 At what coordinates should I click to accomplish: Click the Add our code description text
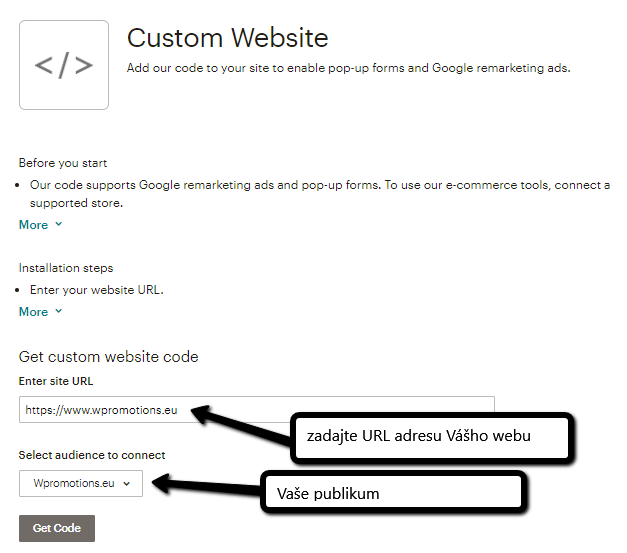pyautogui.click(x=348, y=68)
